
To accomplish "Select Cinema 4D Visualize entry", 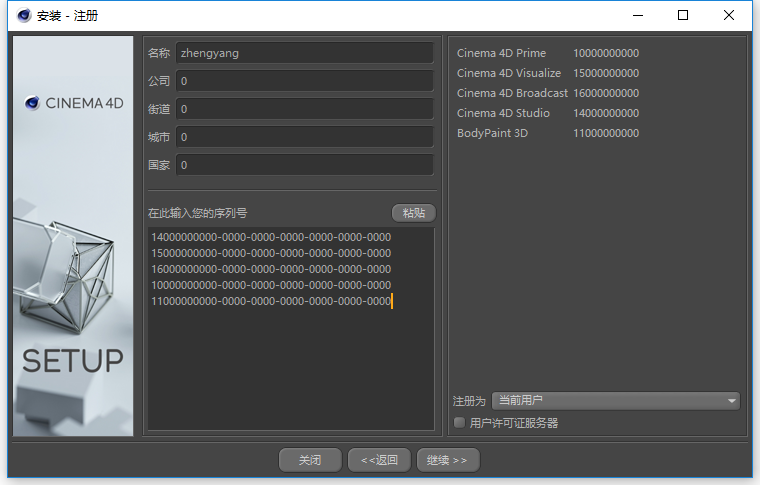I will pos(509,73).
